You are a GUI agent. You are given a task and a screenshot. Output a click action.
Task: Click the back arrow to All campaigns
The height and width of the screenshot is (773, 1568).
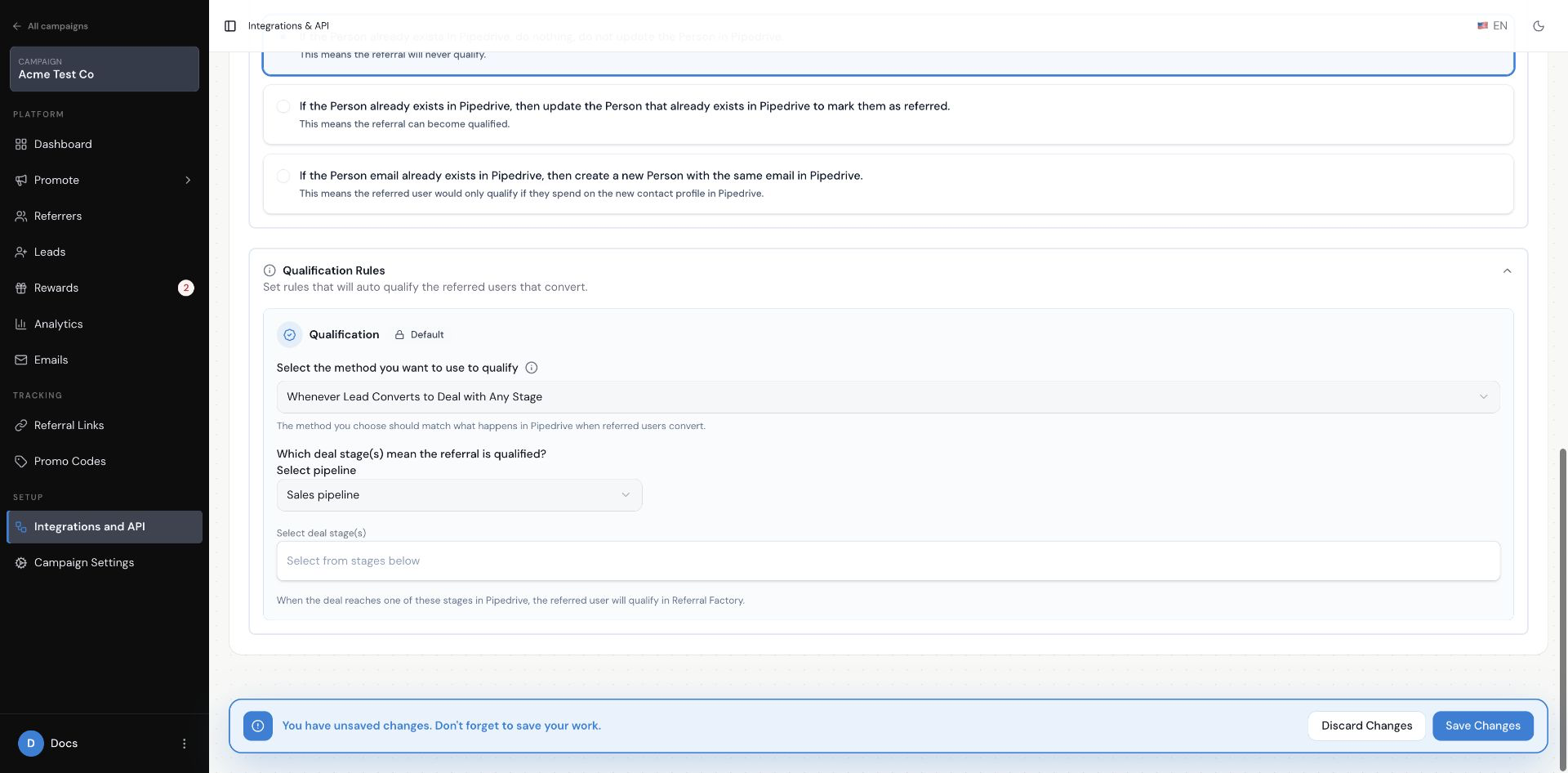pyautogui.click(x=17, y=26)
